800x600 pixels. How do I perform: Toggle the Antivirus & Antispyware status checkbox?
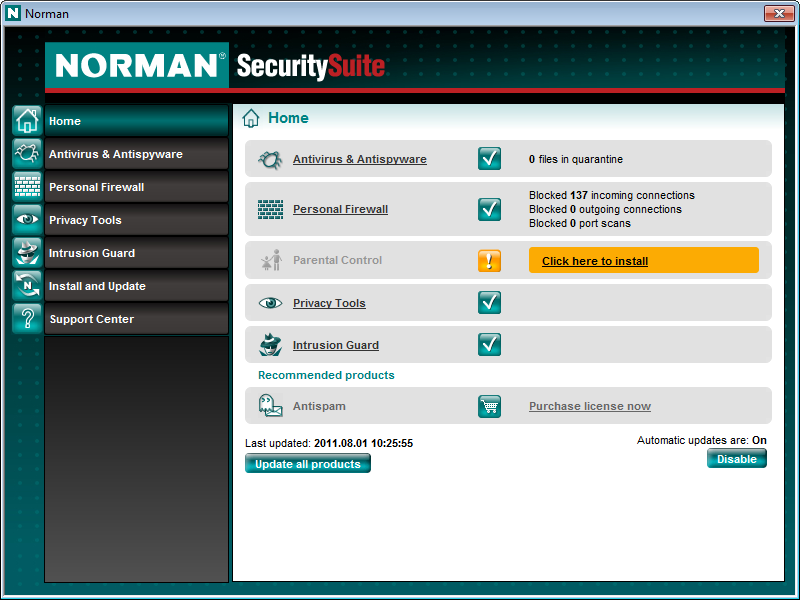[489, 159]
